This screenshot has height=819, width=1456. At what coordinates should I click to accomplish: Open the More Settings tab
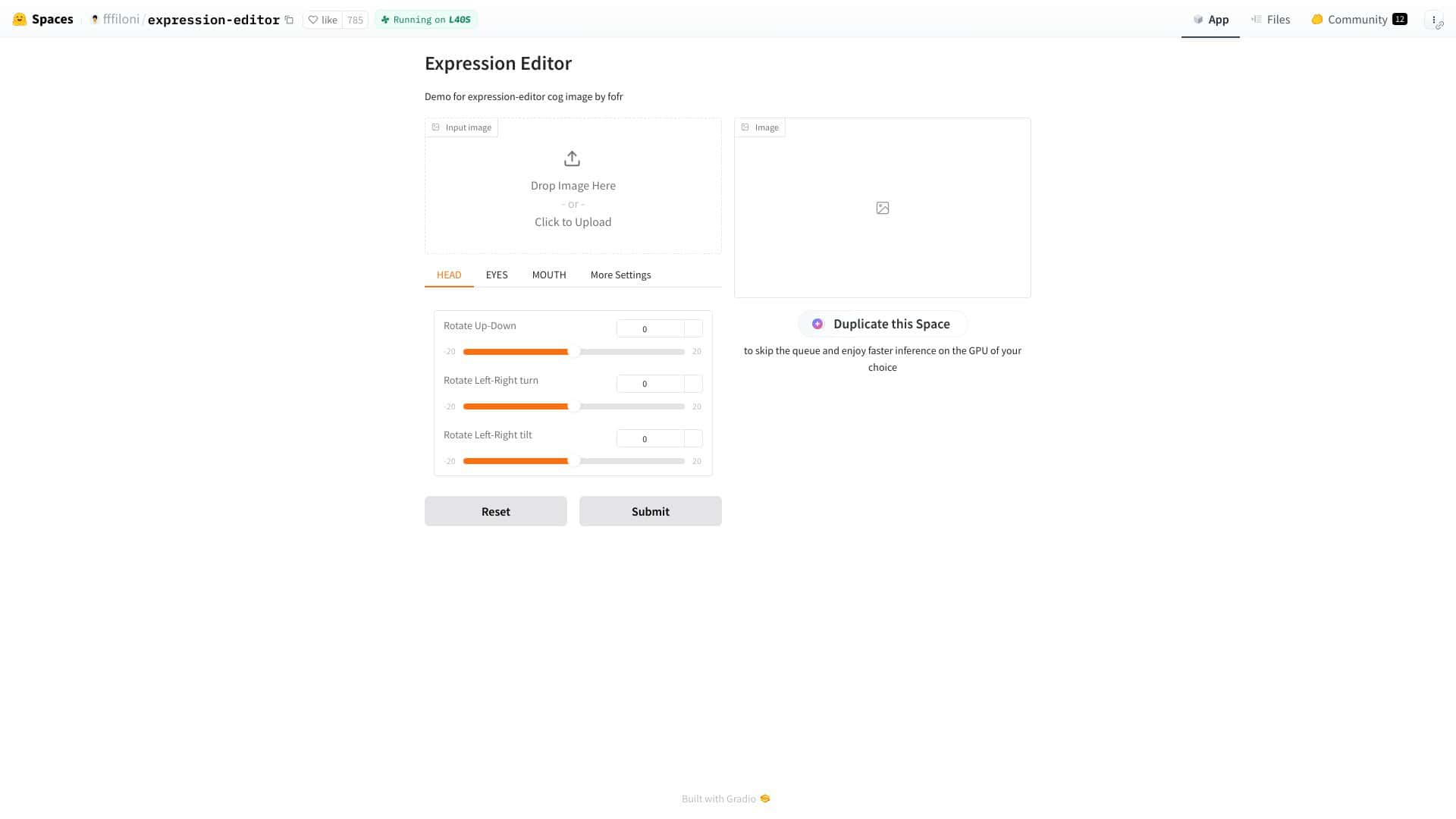tap(620, 275)
